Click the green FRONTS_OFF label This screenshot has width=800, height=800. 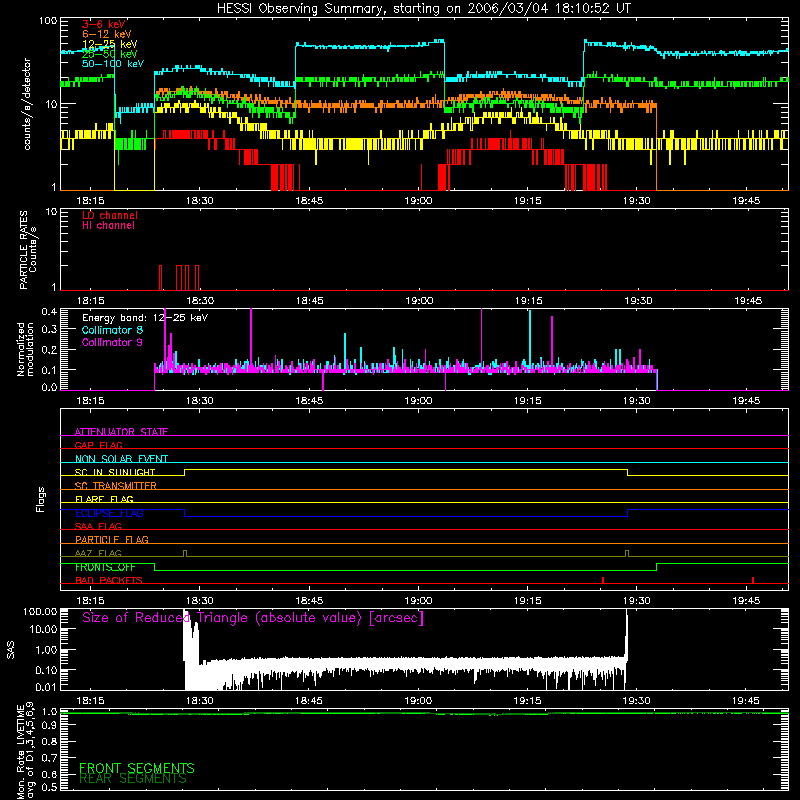[x=105, y=567]
